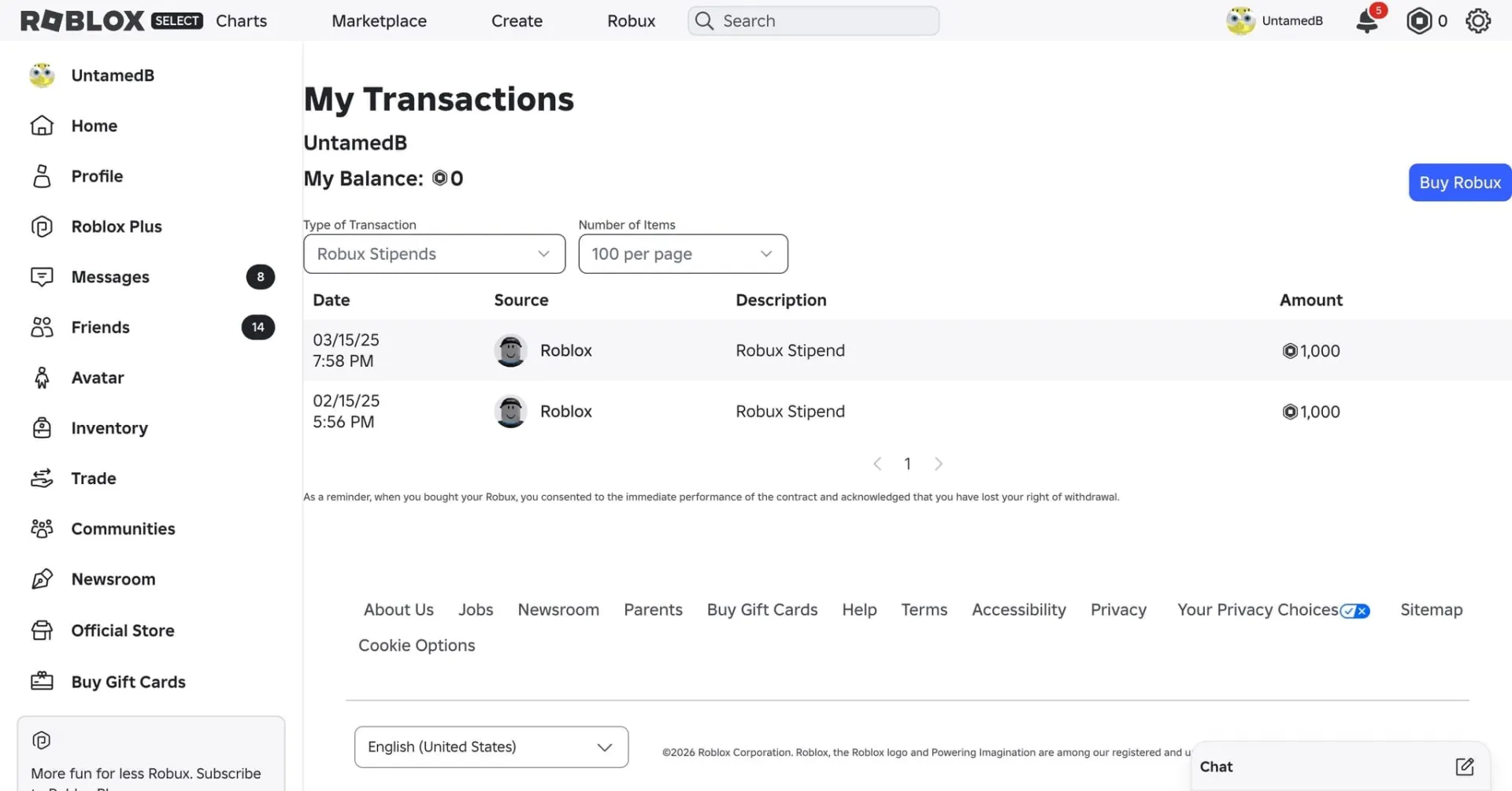Open the Accessibility footer link
This screenshot has width=1512, height=791.
1018,609
